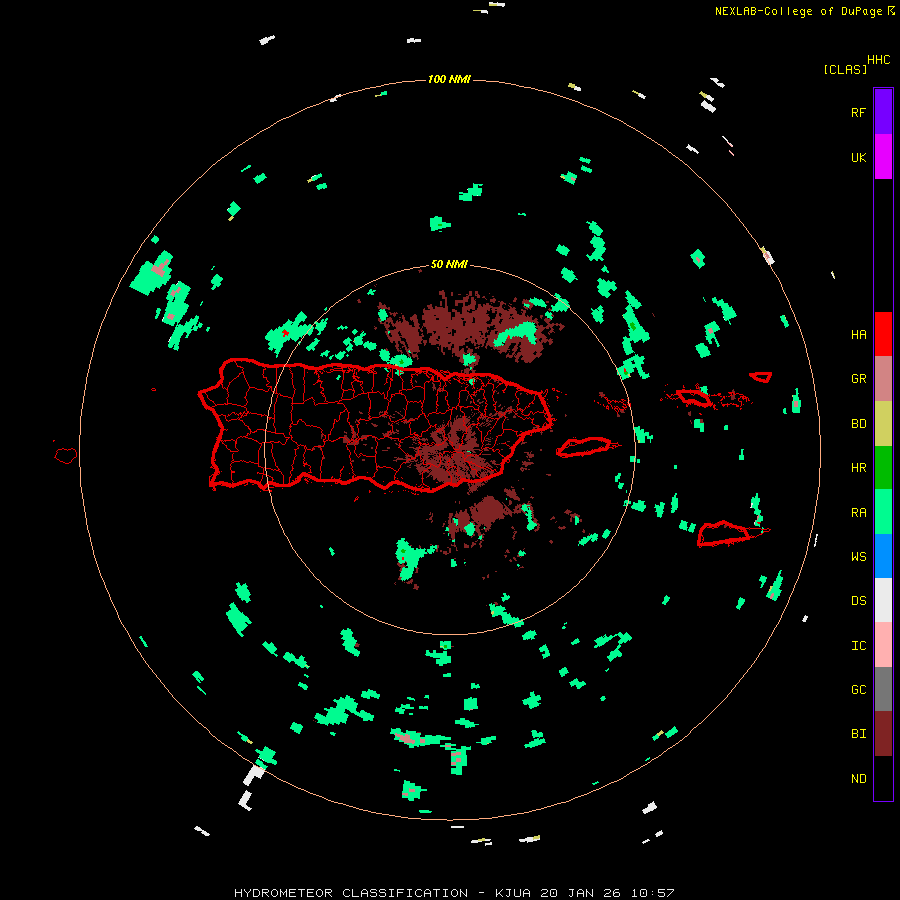Click the GR legend label
This screenshot has width=900, height=900.
click(858, 379)
